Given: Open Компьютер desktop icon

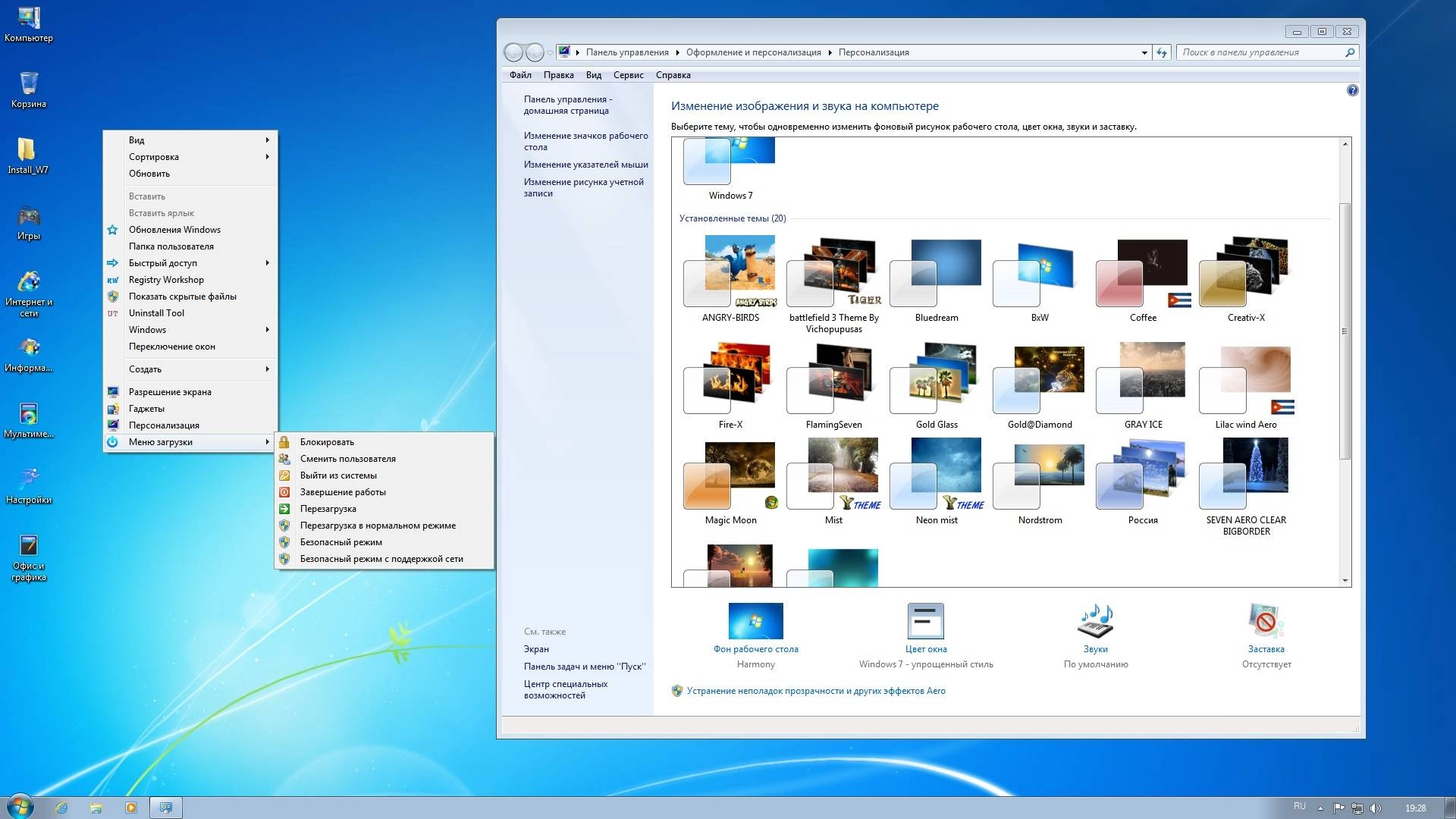Looking at the screenshot, I should pos(29,24).
